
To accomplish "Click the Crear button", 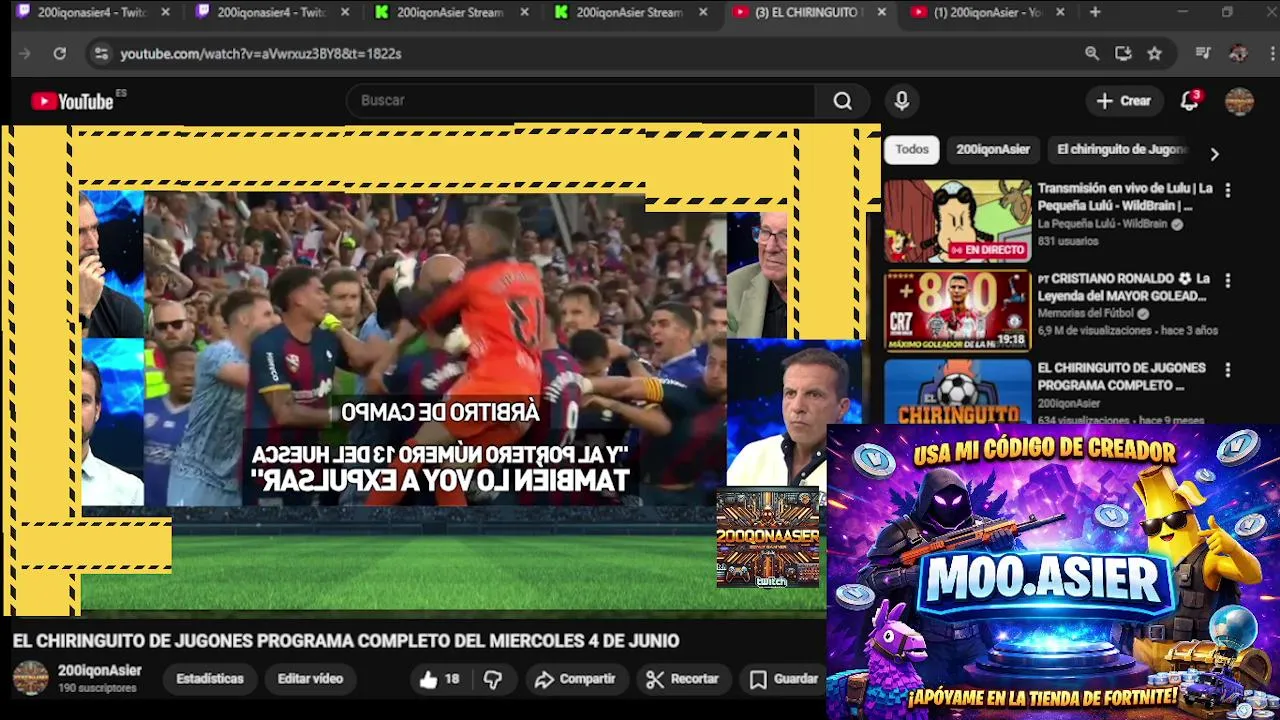I will (1124, 101).
